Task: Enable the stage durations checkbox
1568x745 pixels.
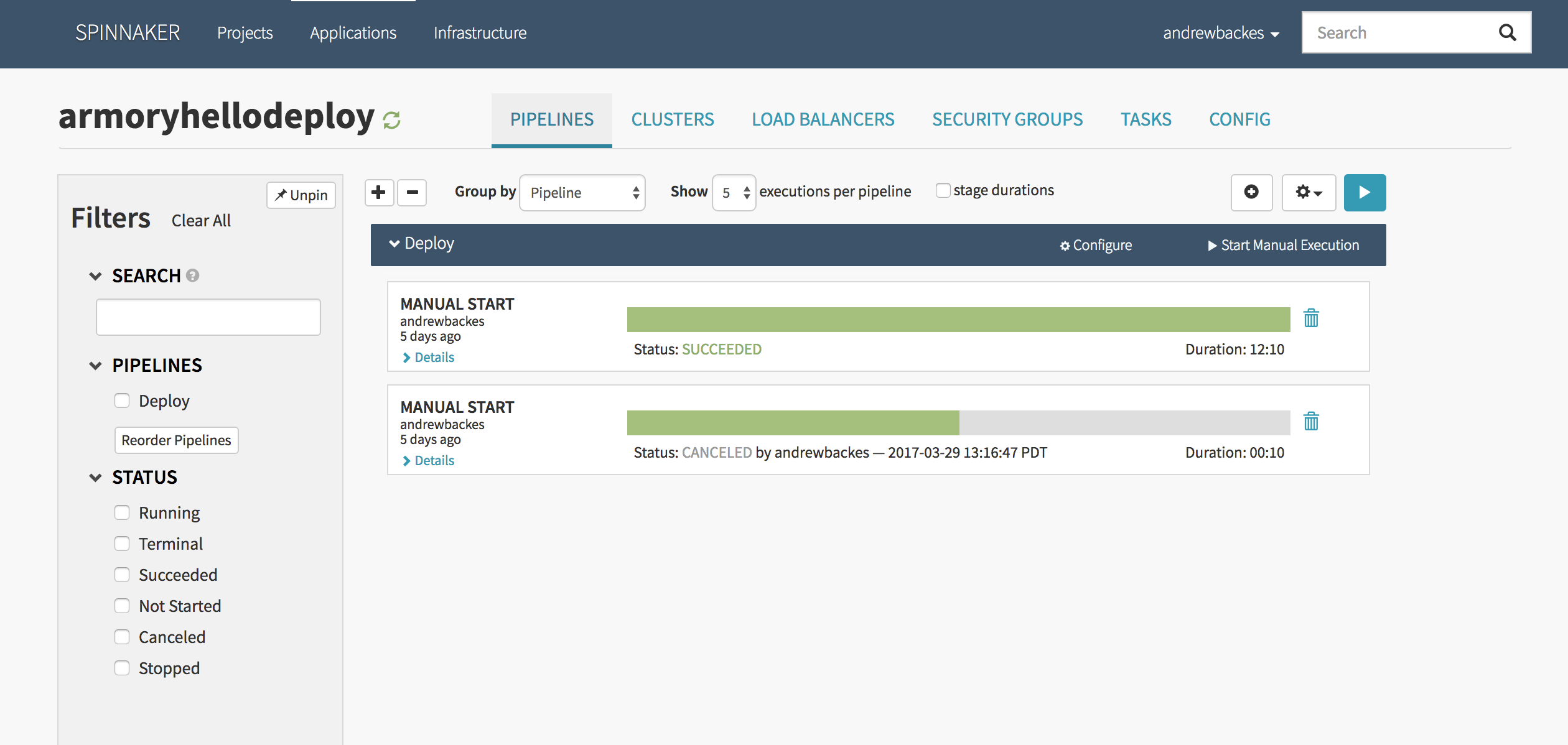Action: pyautogui.click(x=943, y=190)
